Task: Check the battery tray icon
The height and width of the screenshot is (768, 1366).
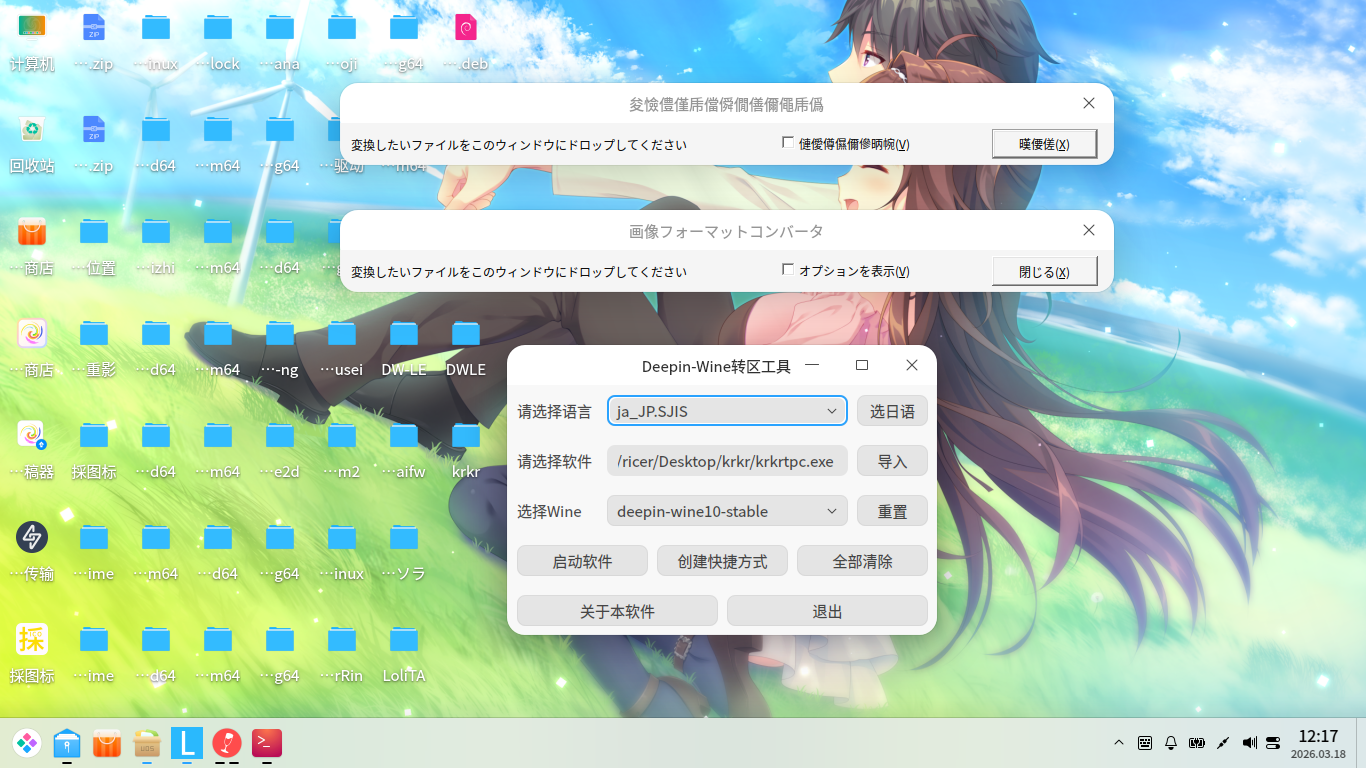Action: [x=1197, y=743]
